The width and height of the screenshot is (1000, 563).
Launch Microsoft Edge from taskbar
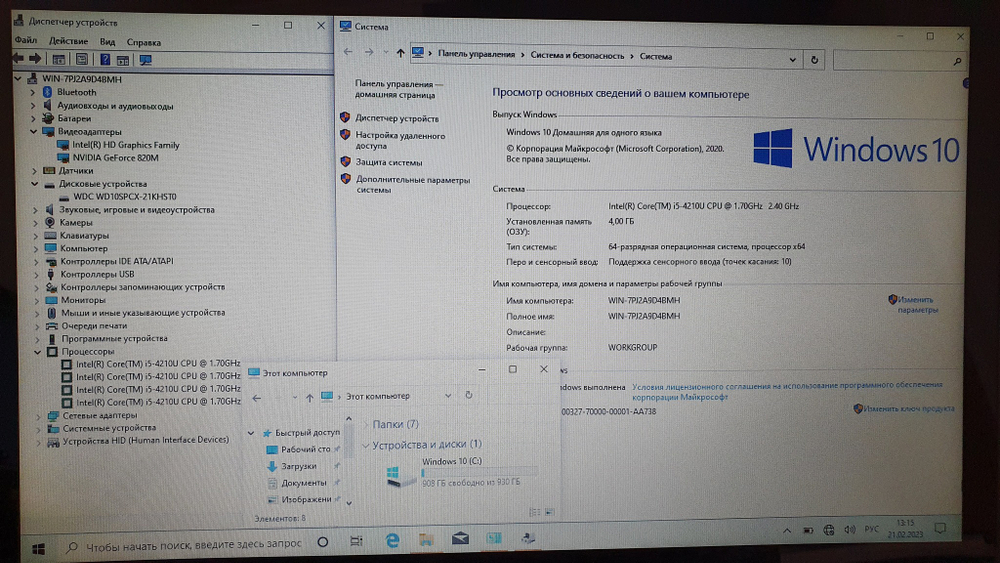(x=392, y=541)
